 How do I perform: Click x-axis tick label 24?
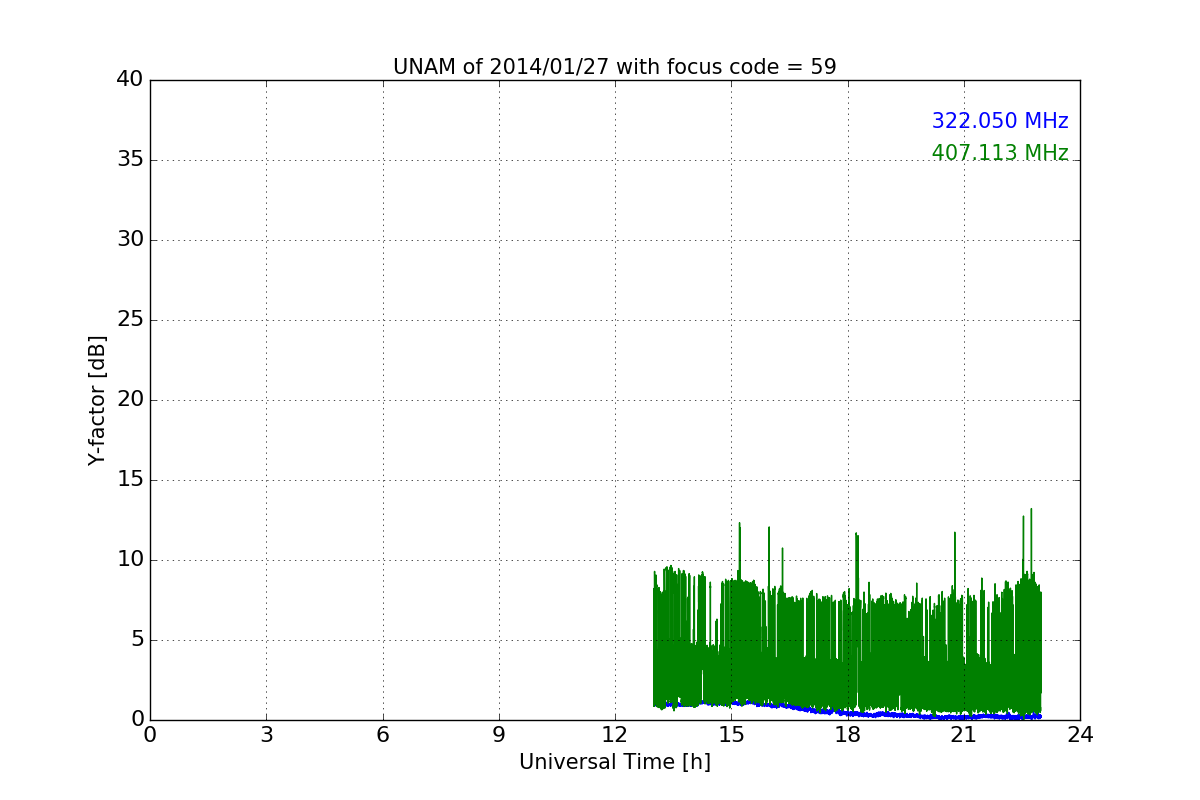[1079, 735]
